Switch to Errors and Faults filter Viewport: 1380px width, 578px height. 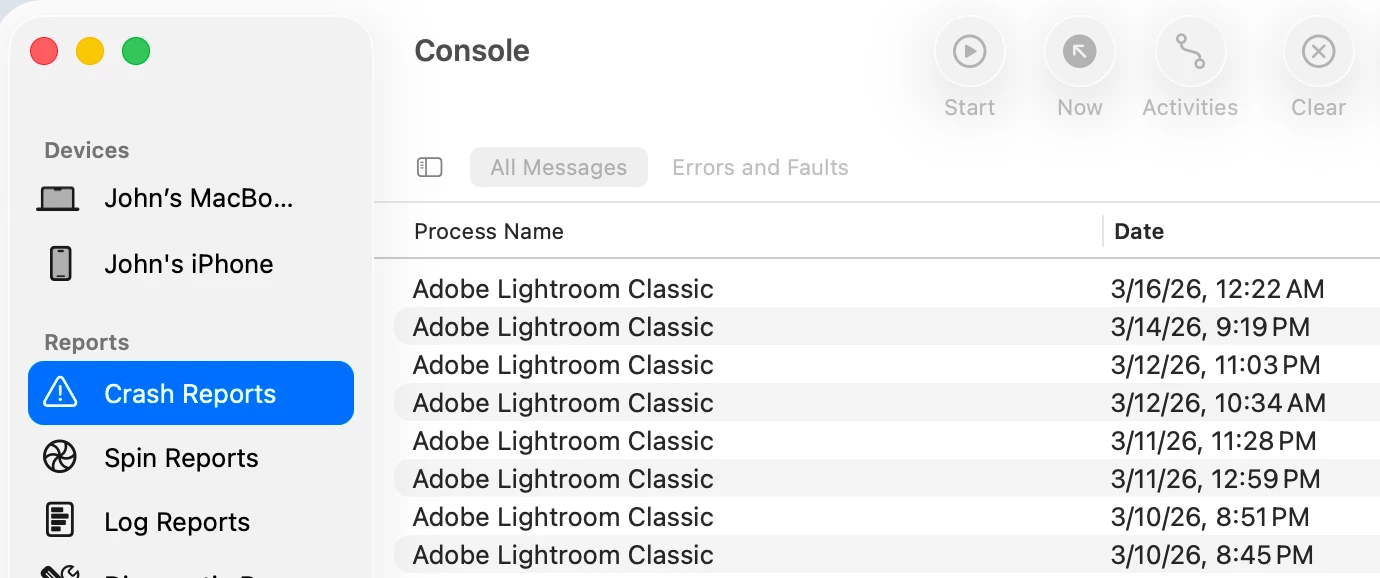coord(760,167)
